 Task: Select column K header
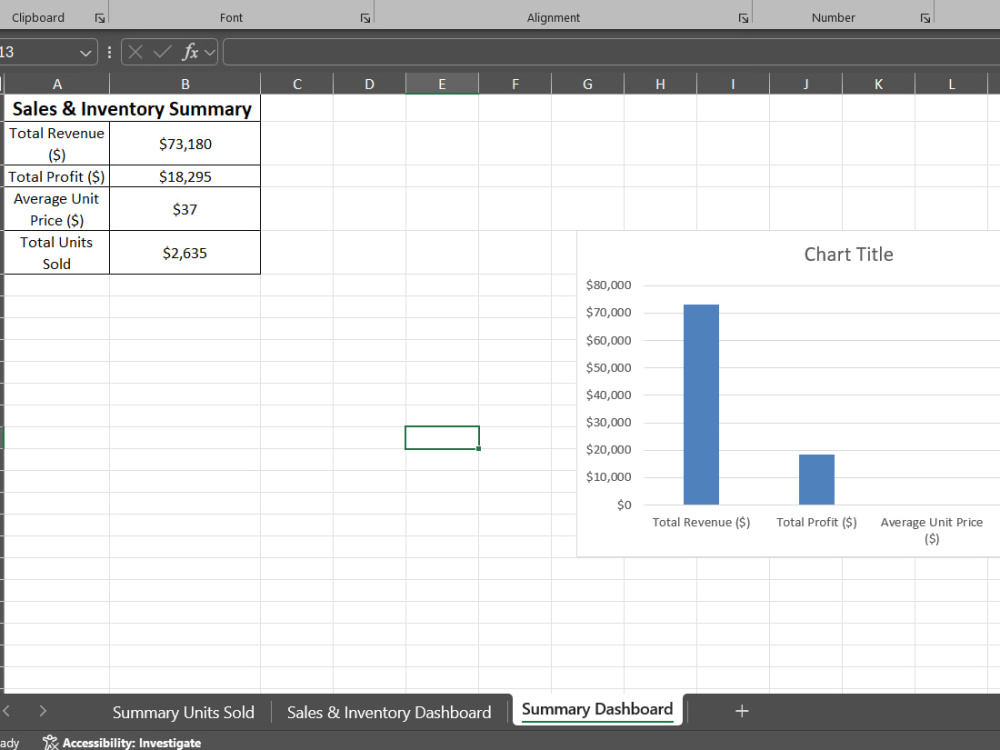pyautogui.click(x=878, y=84)
